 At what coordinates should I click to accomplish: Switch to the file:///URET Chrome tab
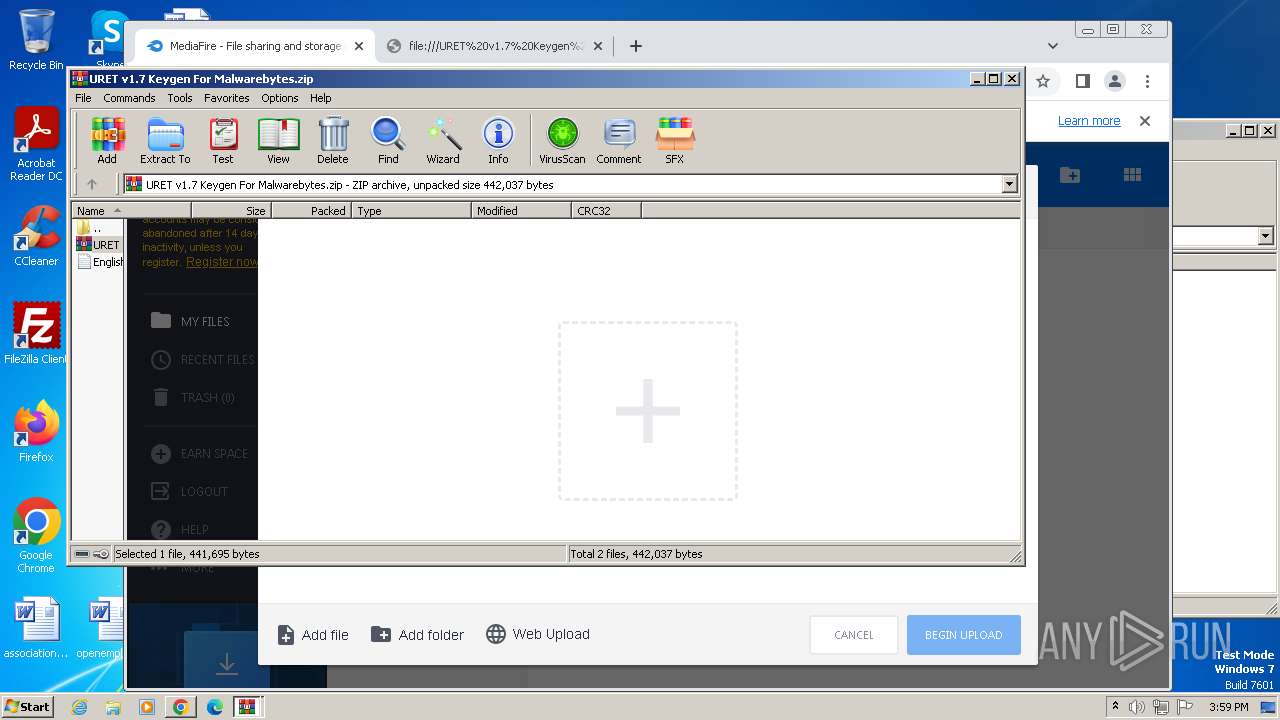click(x=496, y=46)
